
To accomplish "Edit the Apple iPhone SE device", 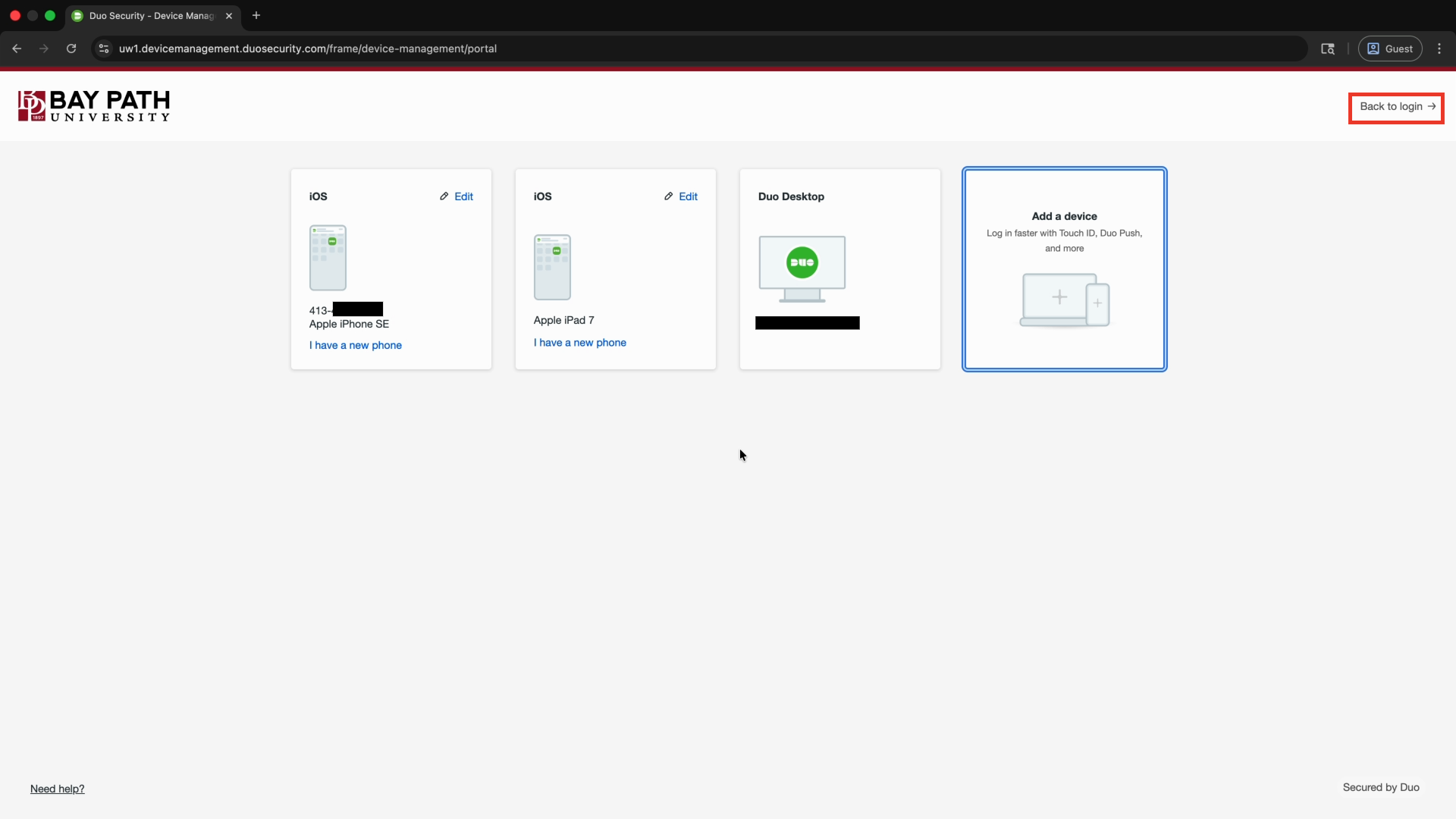I will [x=457, y=196].
